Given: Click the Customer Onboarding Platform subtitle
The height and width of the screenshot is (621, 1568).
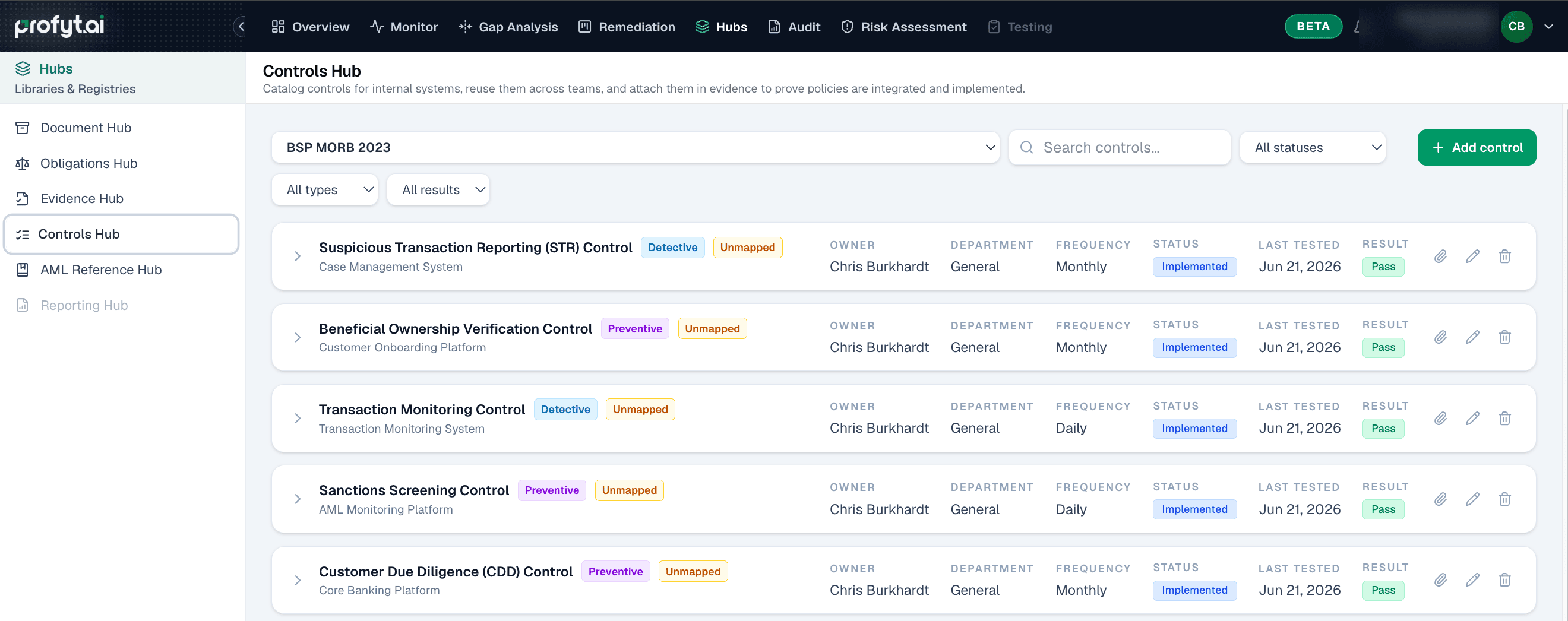Looking at the screenshot, I should [402, 347].
